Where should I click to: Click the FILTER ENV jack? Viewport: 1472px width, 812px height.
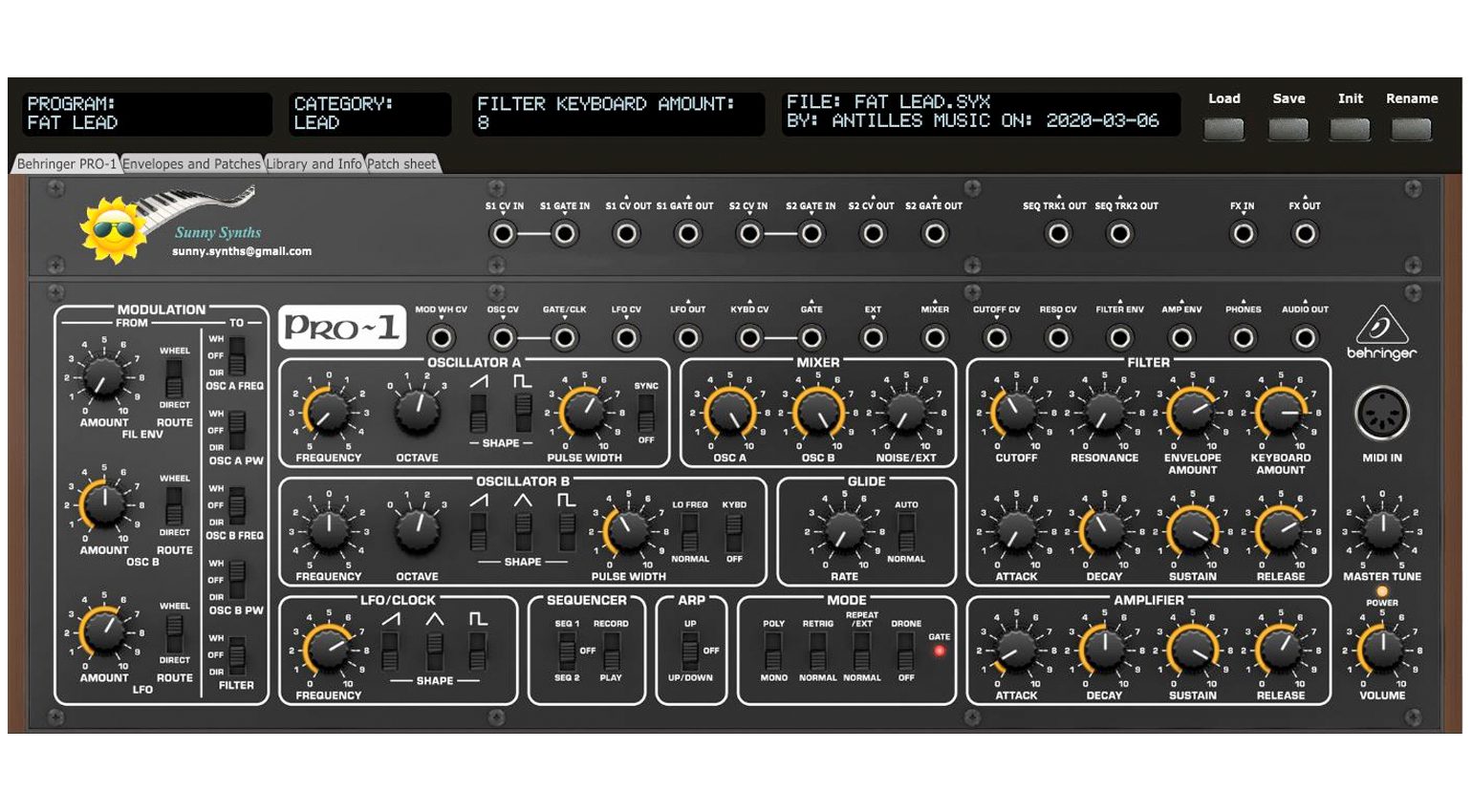1119,337
